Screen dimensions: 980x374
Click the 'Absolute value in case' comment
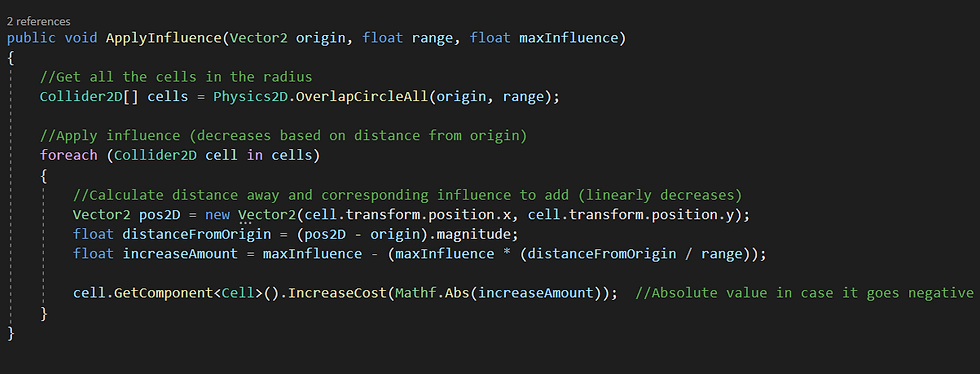805,293
